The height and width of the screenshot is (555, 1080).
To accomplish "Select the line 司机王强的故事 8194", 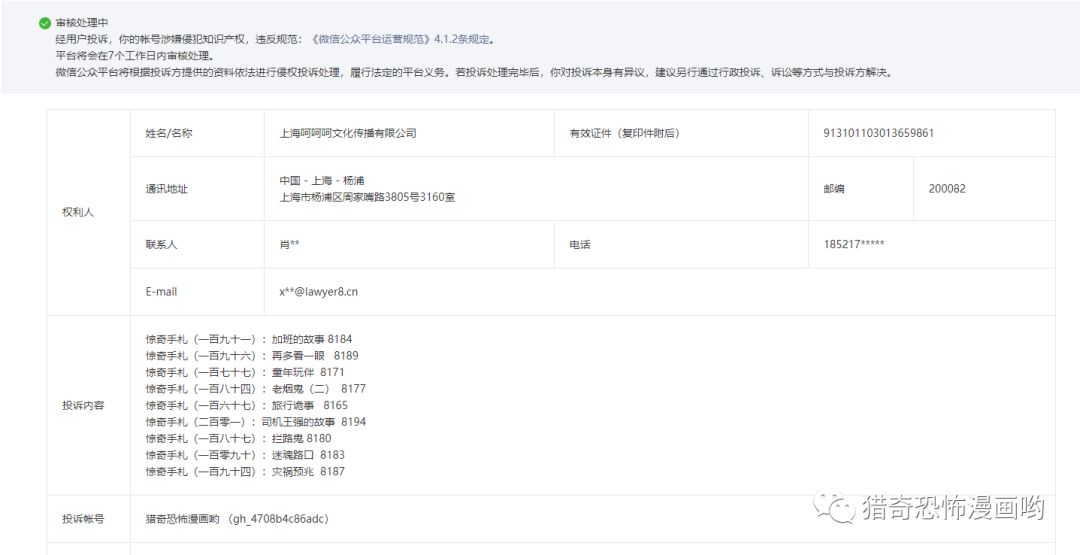I will tap(256, 421).
